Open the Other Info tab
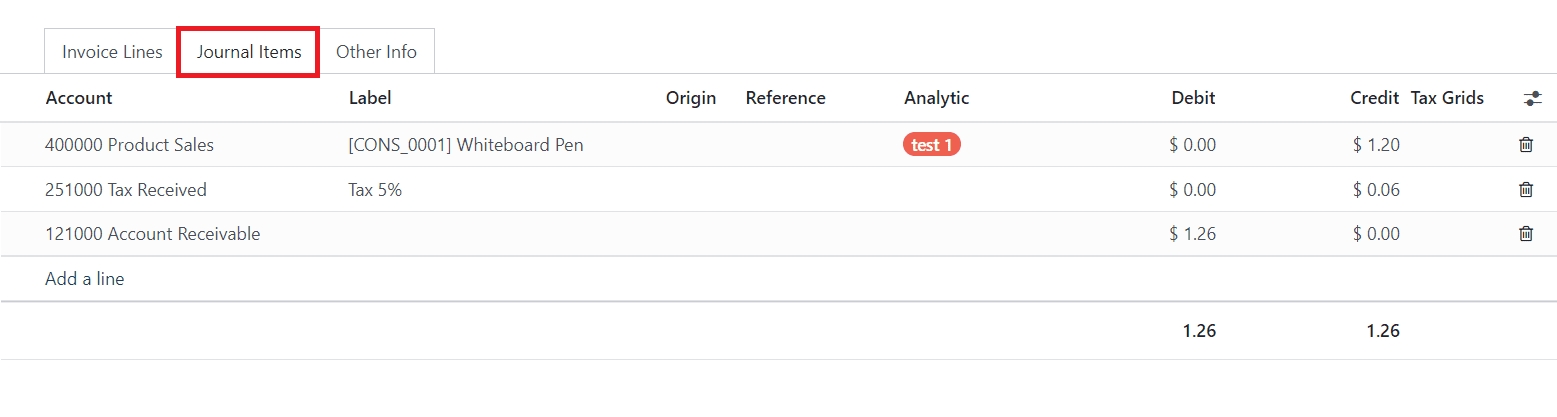 [376, 52]
